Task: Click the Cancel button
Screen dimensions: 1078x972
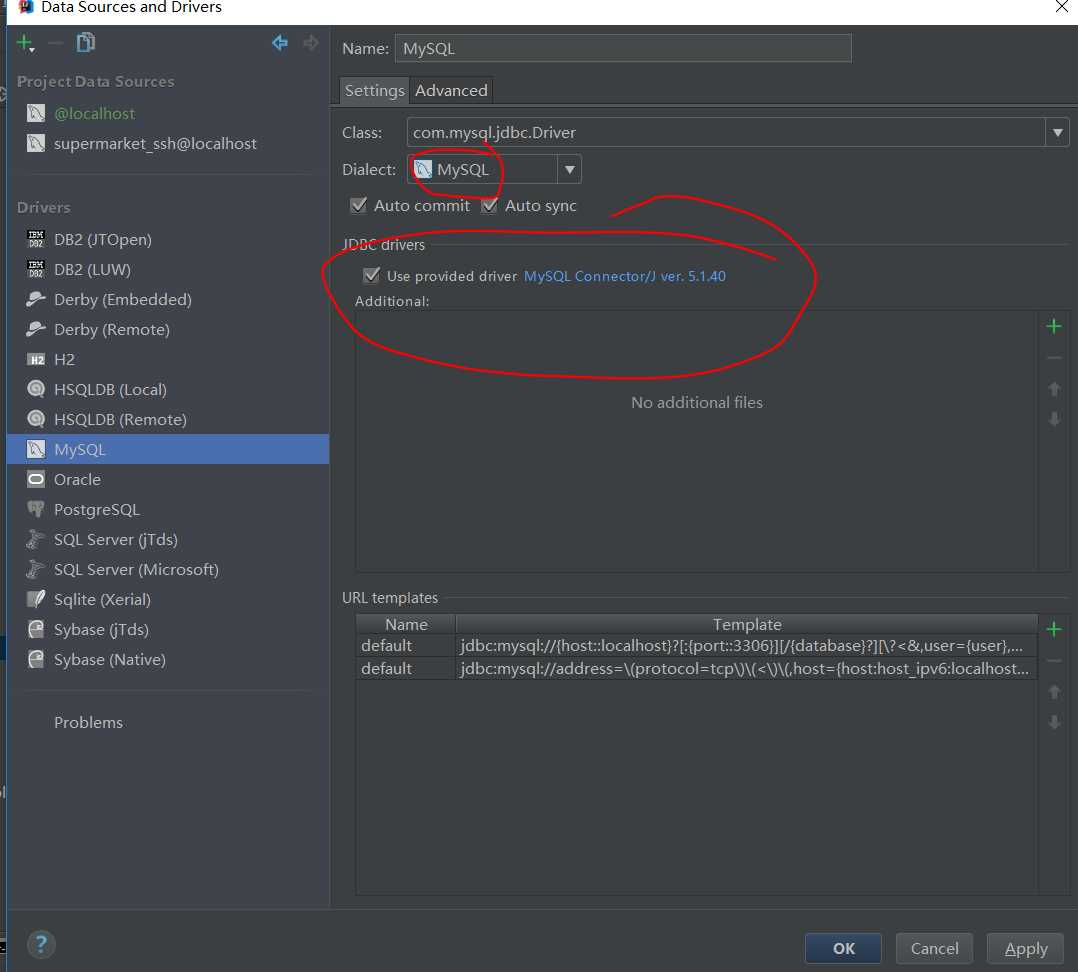Action: point(934,949)
